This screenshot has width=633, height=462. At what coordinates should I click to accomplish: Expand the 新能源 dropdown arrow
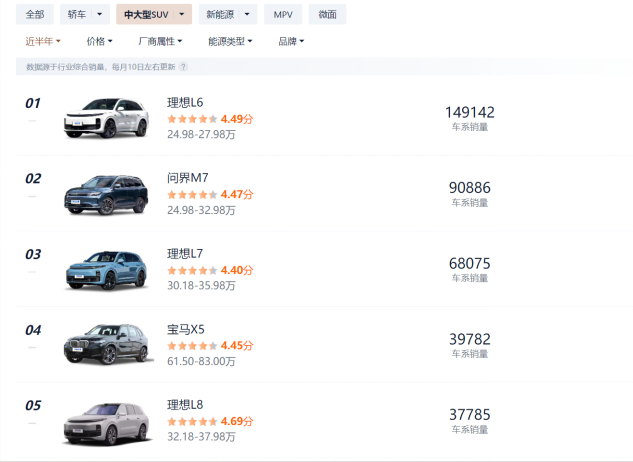pos(247,15)
